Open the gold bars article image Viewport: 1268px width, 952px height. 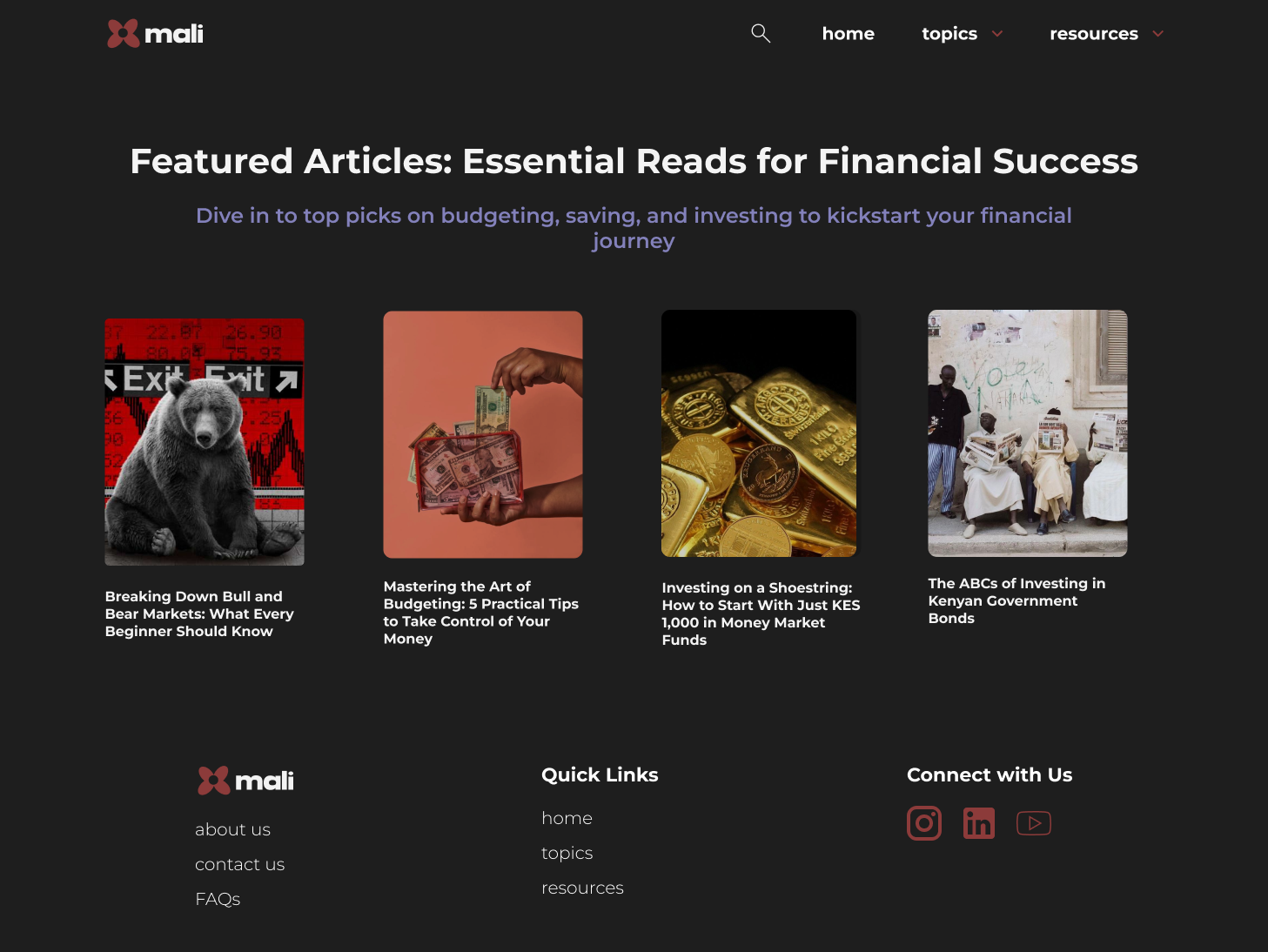coord(759,433)
